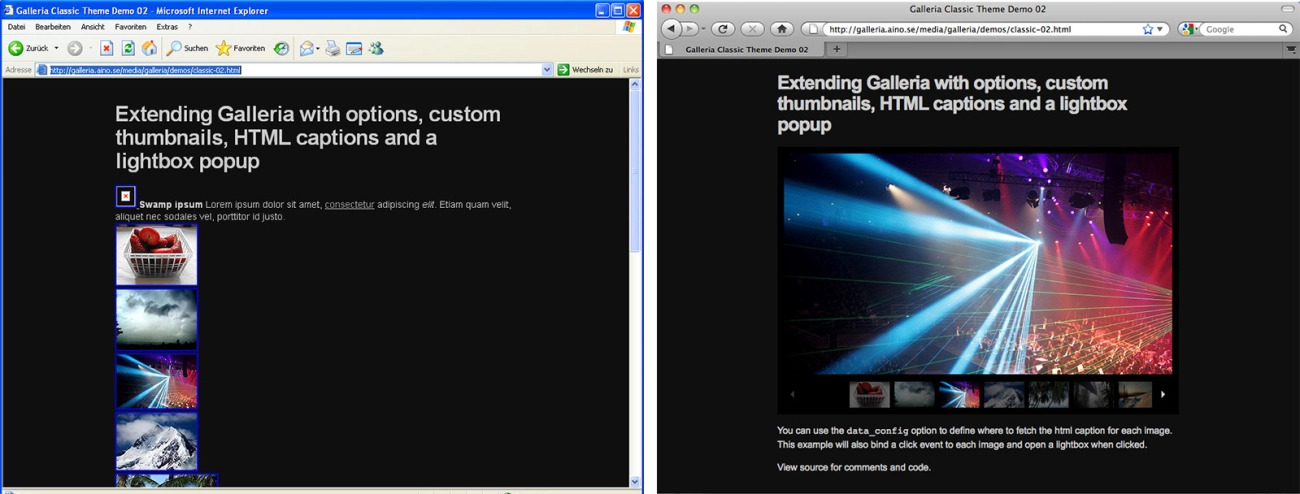Click the carousel next arrow
This screenshot has width=1300, height=494.
point(1163,394)
